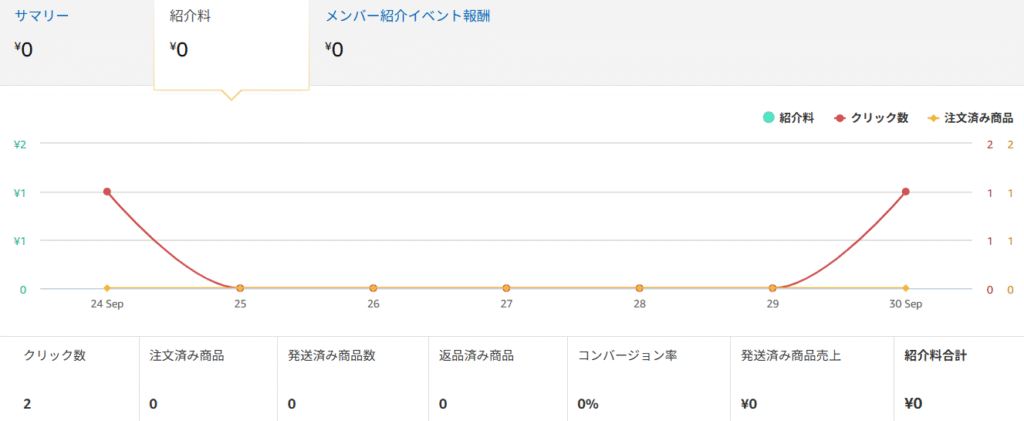Click the red data point at 24 Sep
Viewport: 1024px width, 421px height.
(107, 192)
